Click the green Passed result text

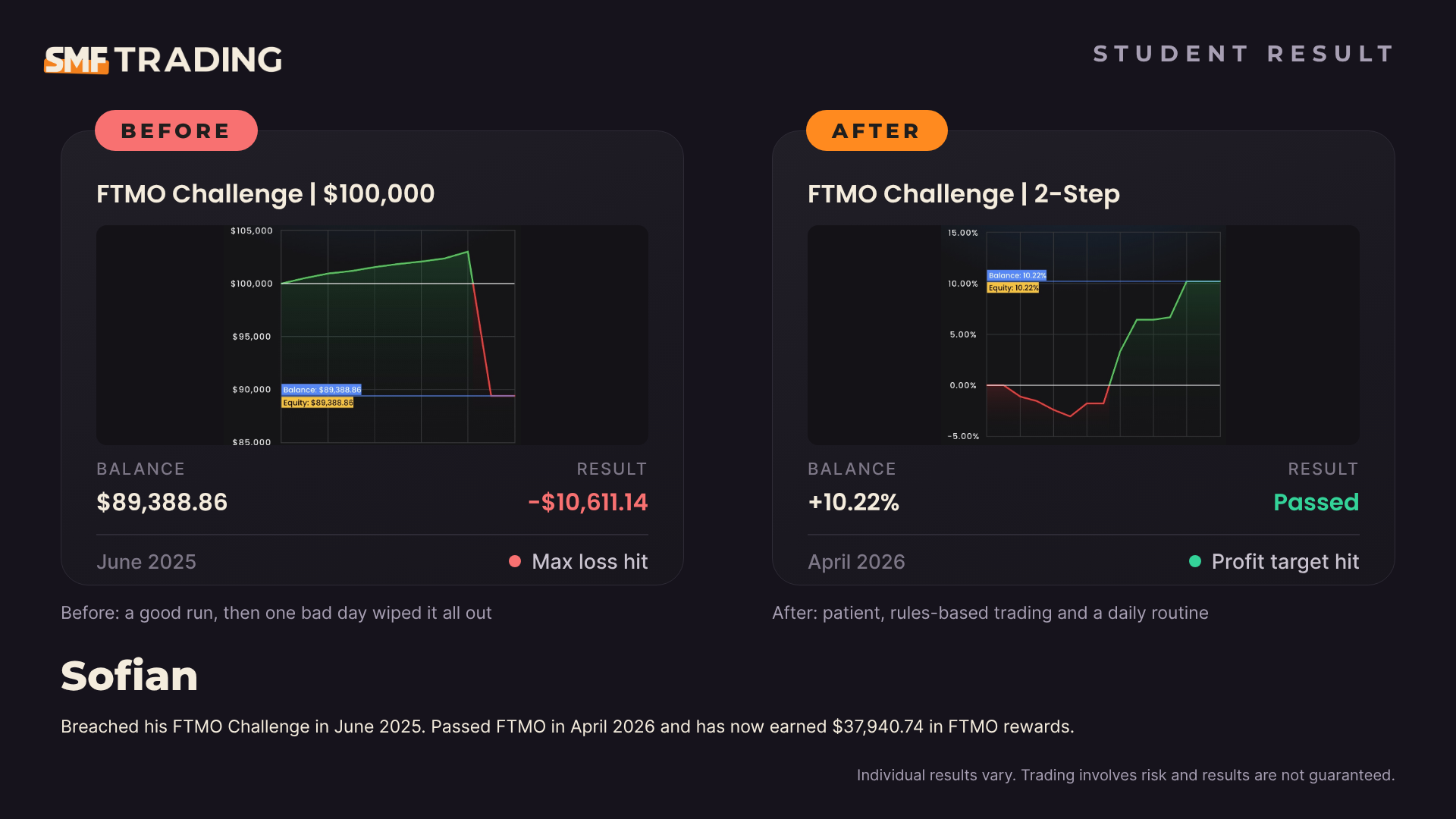(x=1316, y=502)
